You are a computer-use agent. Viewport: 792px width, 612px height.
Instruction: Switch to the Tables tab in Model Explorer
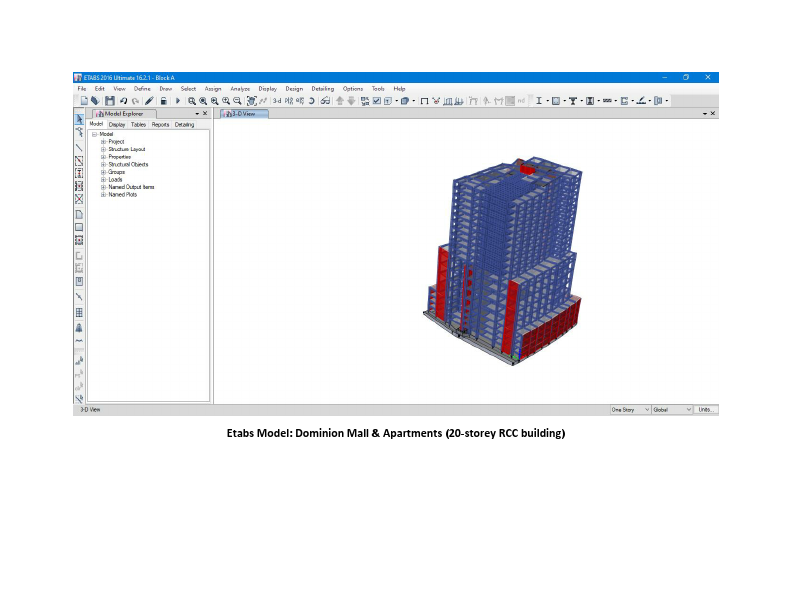coord(138,125)
